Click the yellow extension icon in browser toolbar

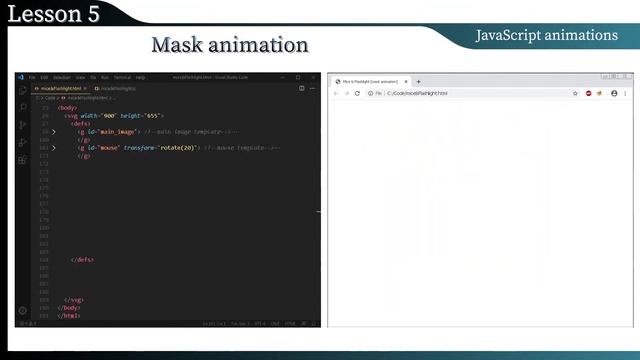tap(600, 93)
